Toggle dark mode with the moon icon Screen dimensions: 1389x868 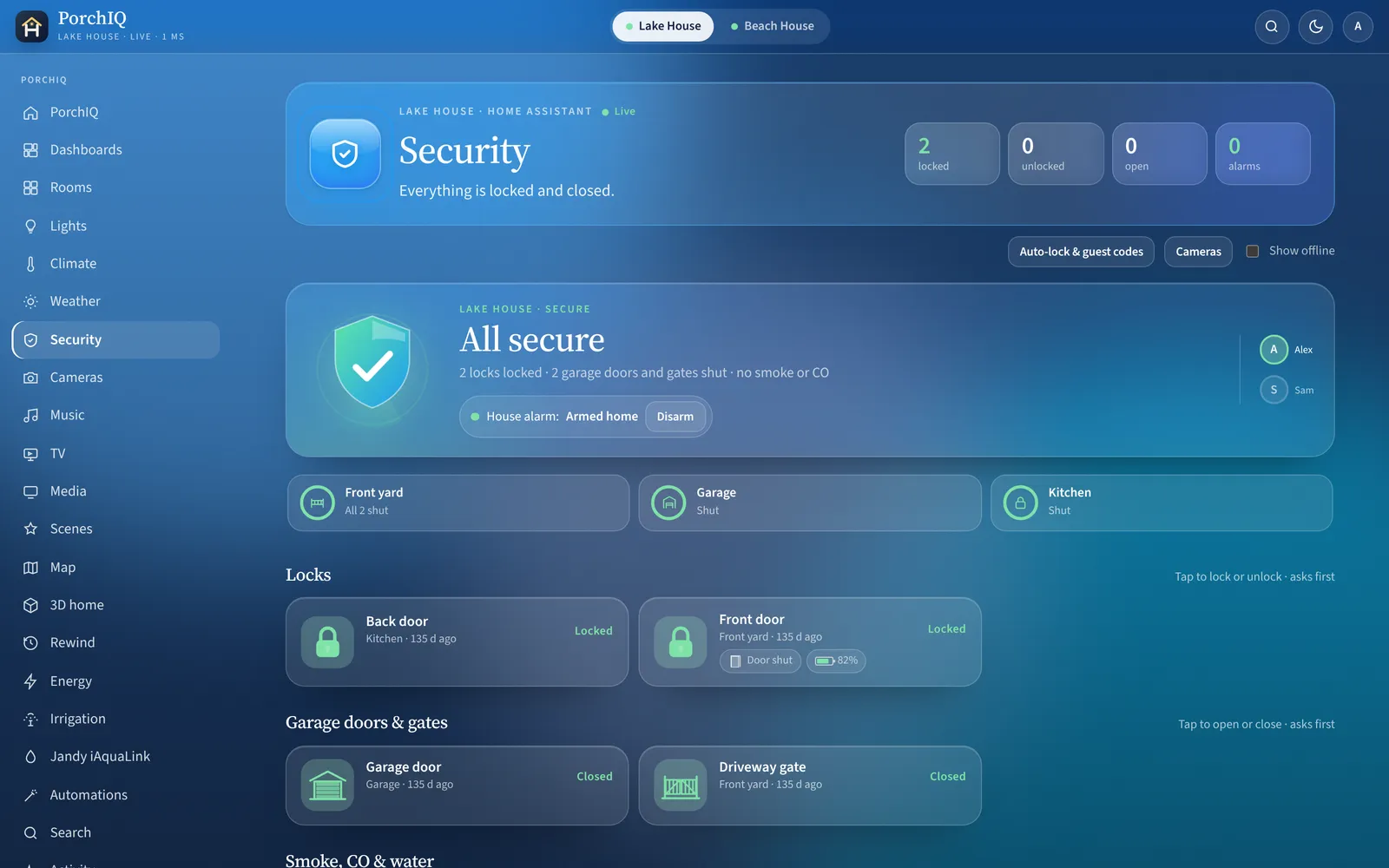coord(1315,27)
